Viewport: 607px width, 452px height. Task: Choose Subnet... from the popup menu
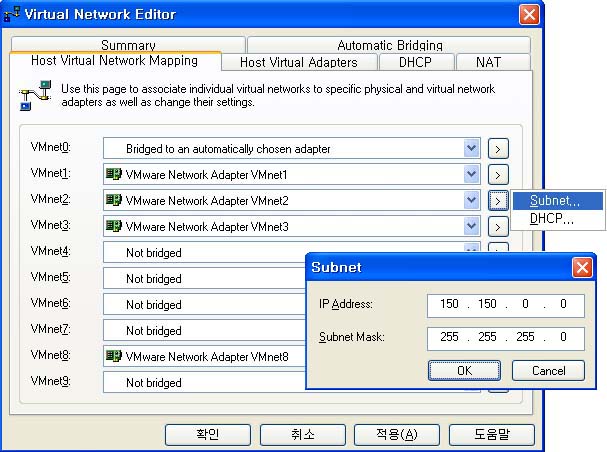(x=557, y=200)
